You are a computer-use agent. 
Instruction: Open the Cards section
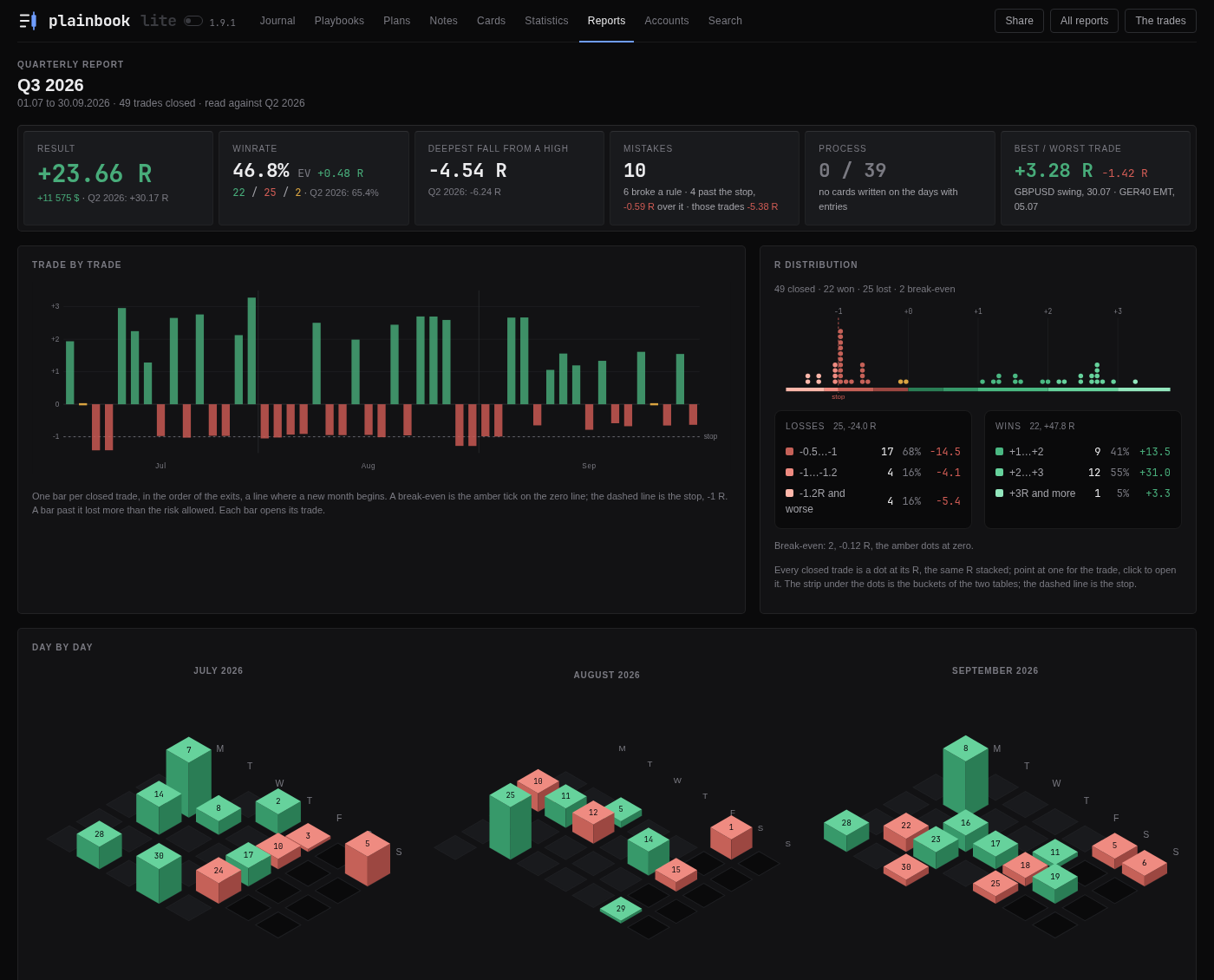pos(491,21)
